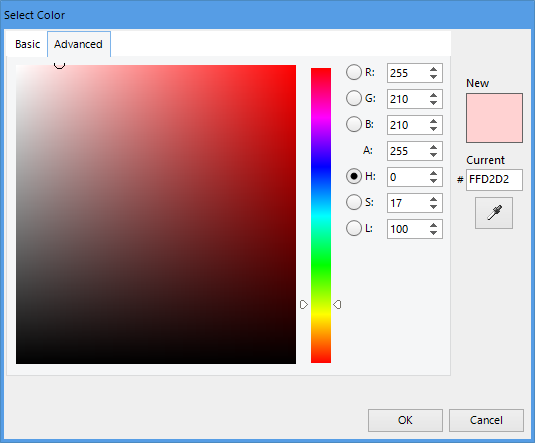Increase the H hue value up arrow
535x443 pixels.
[x=433, y=173]
